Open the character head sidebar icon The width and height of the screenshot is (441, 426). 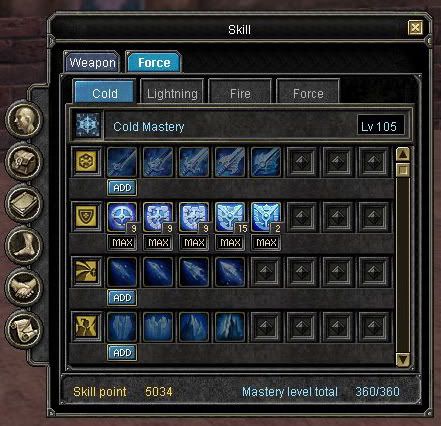[x=24, y=119]
